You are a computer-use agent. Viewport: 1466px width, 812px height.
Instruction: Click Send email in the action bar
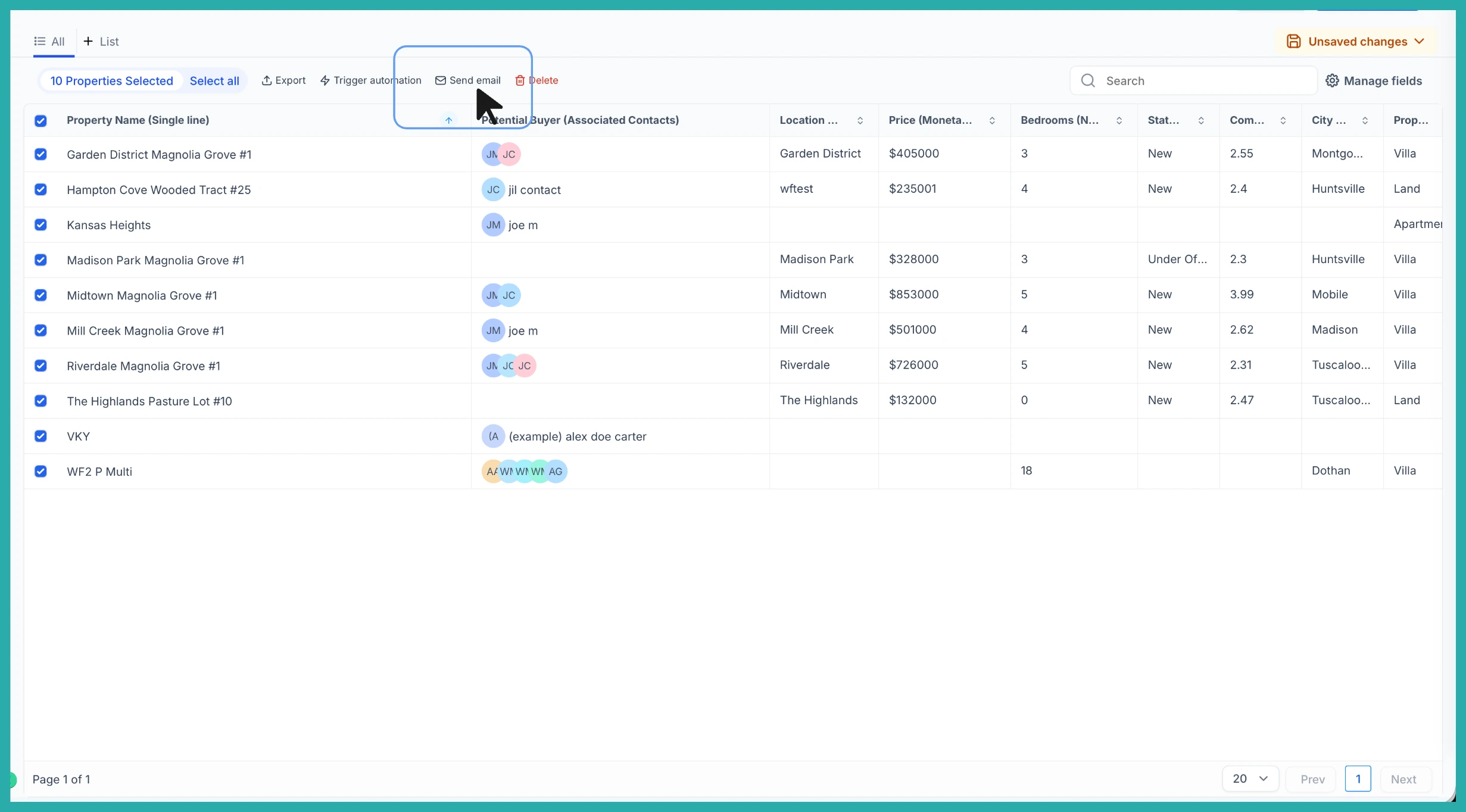(x=468, y=80)
